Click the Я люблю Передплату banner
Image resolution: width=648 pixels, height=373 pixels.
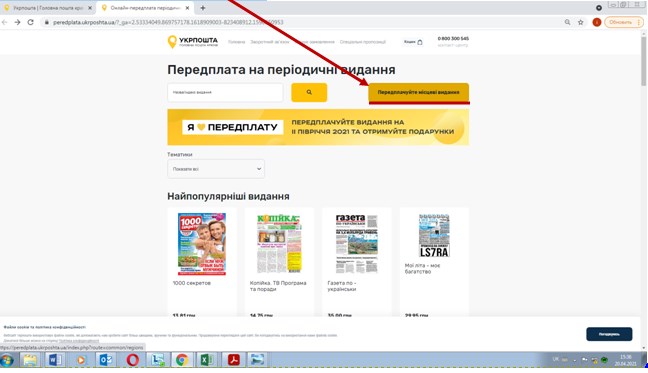pos(318,127)
